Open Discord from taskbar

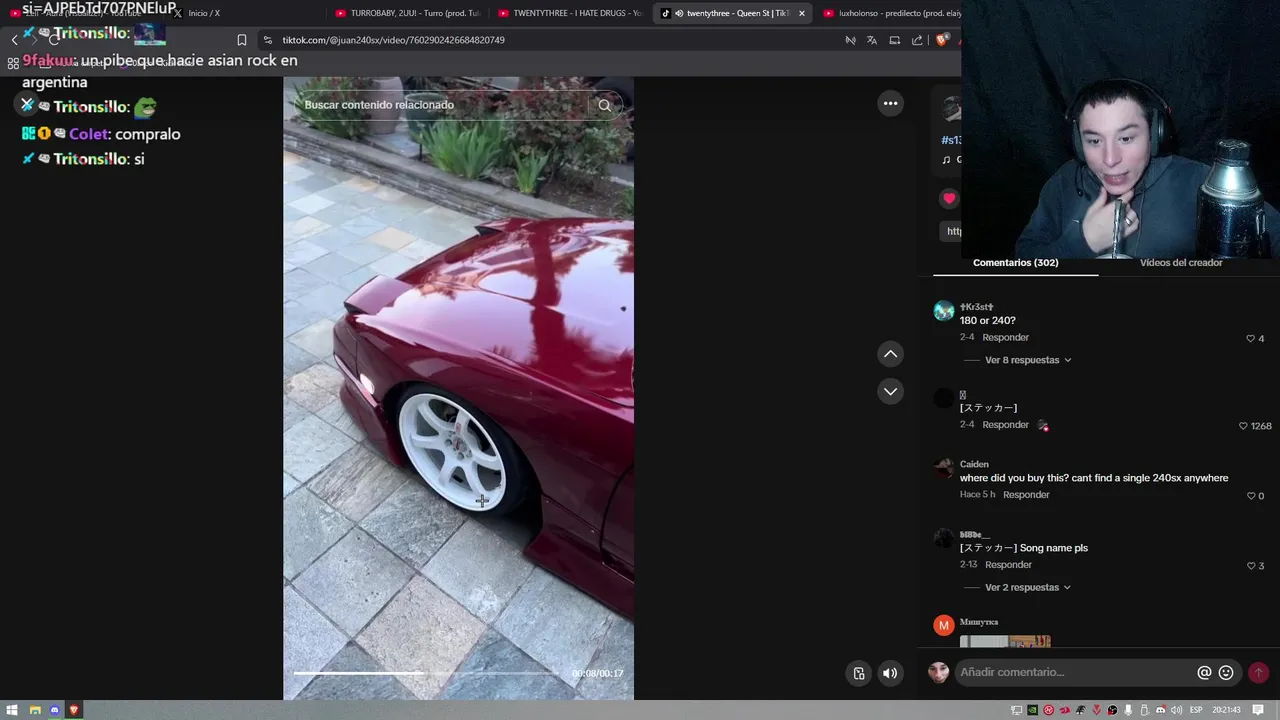point(54,710)
